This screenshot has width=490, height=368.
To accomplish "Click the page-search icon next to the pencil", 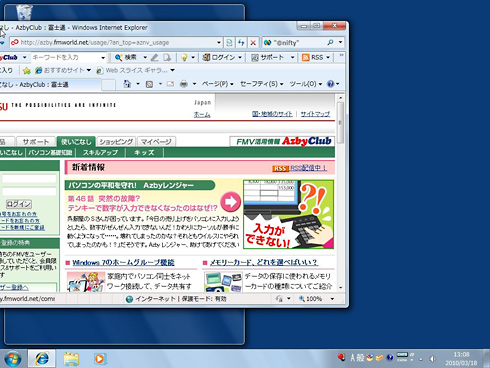I will point(167,57).
